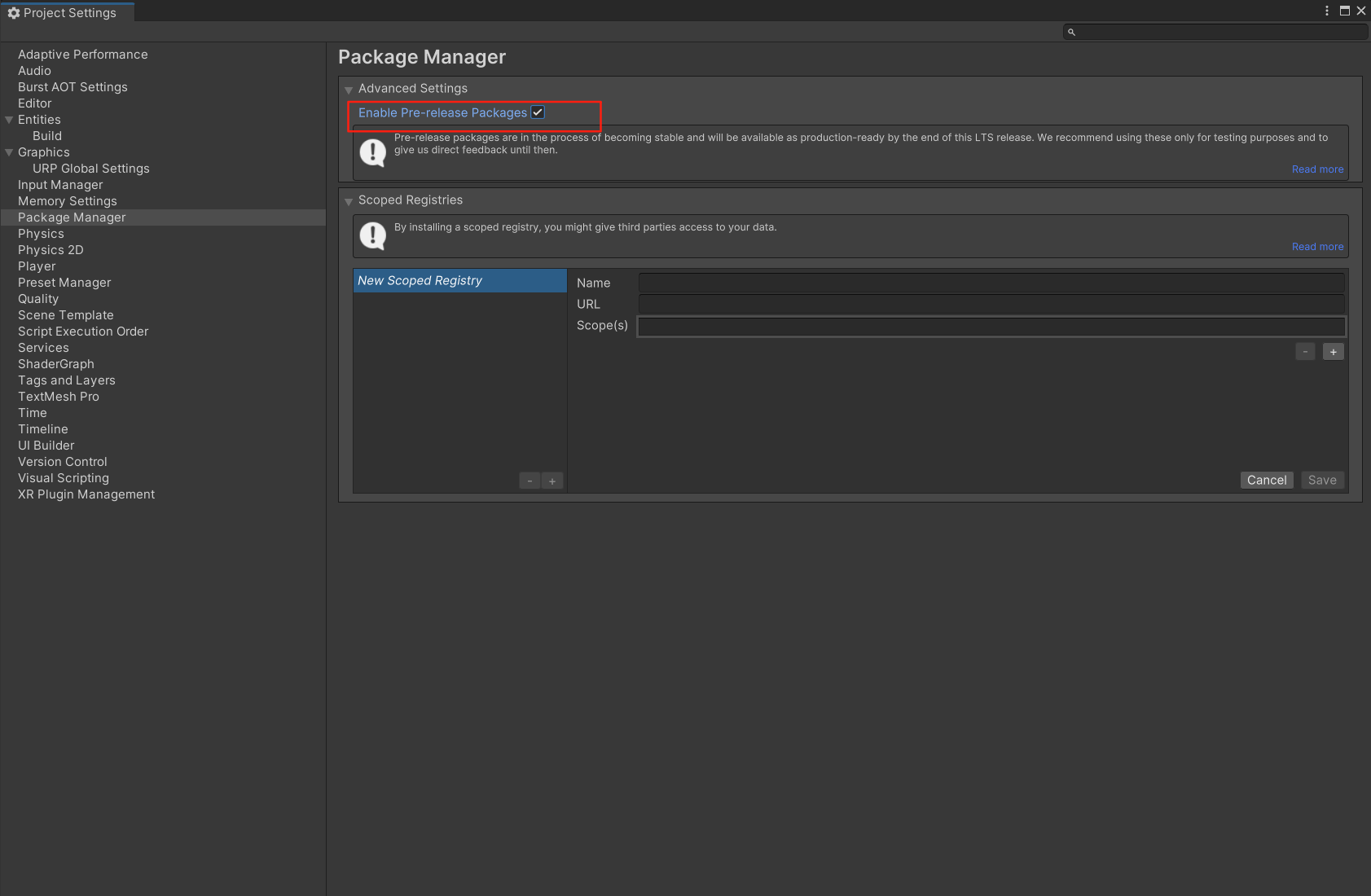Open Visual Scripting settings

click(64, 478)
